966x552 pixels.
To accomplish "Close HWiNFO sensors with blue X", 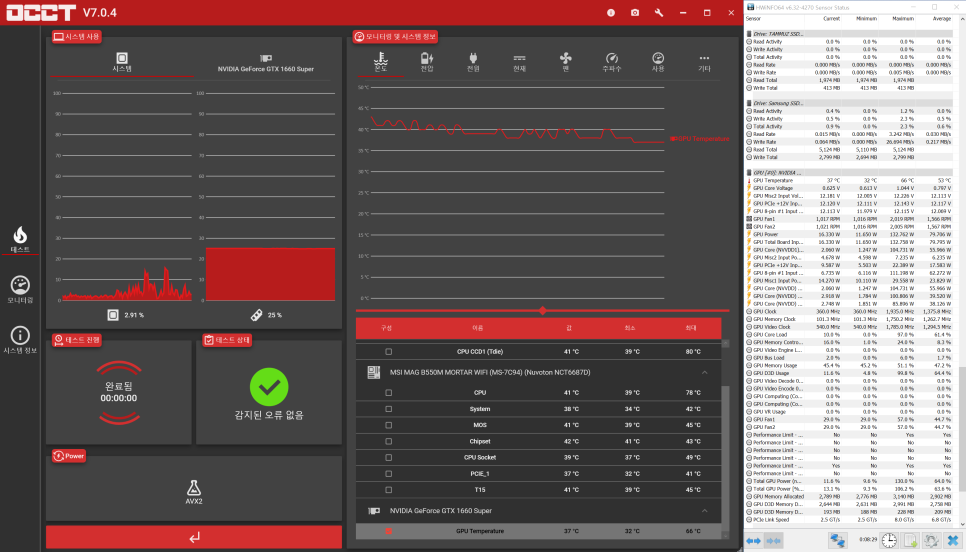I will coord(952,541).
